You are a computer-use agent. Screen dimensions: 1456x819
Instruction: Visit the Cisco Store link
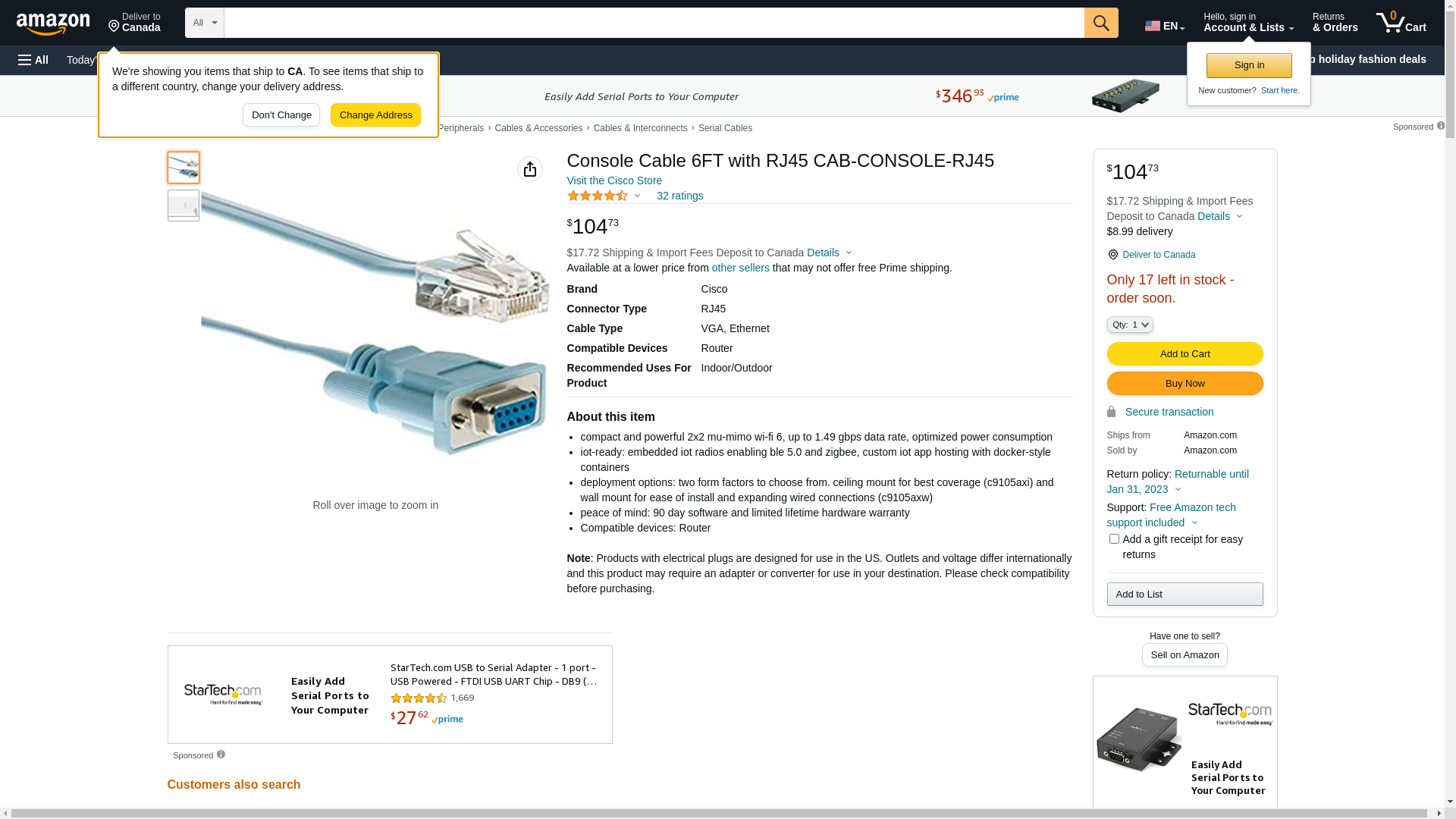tap(614, 180)
